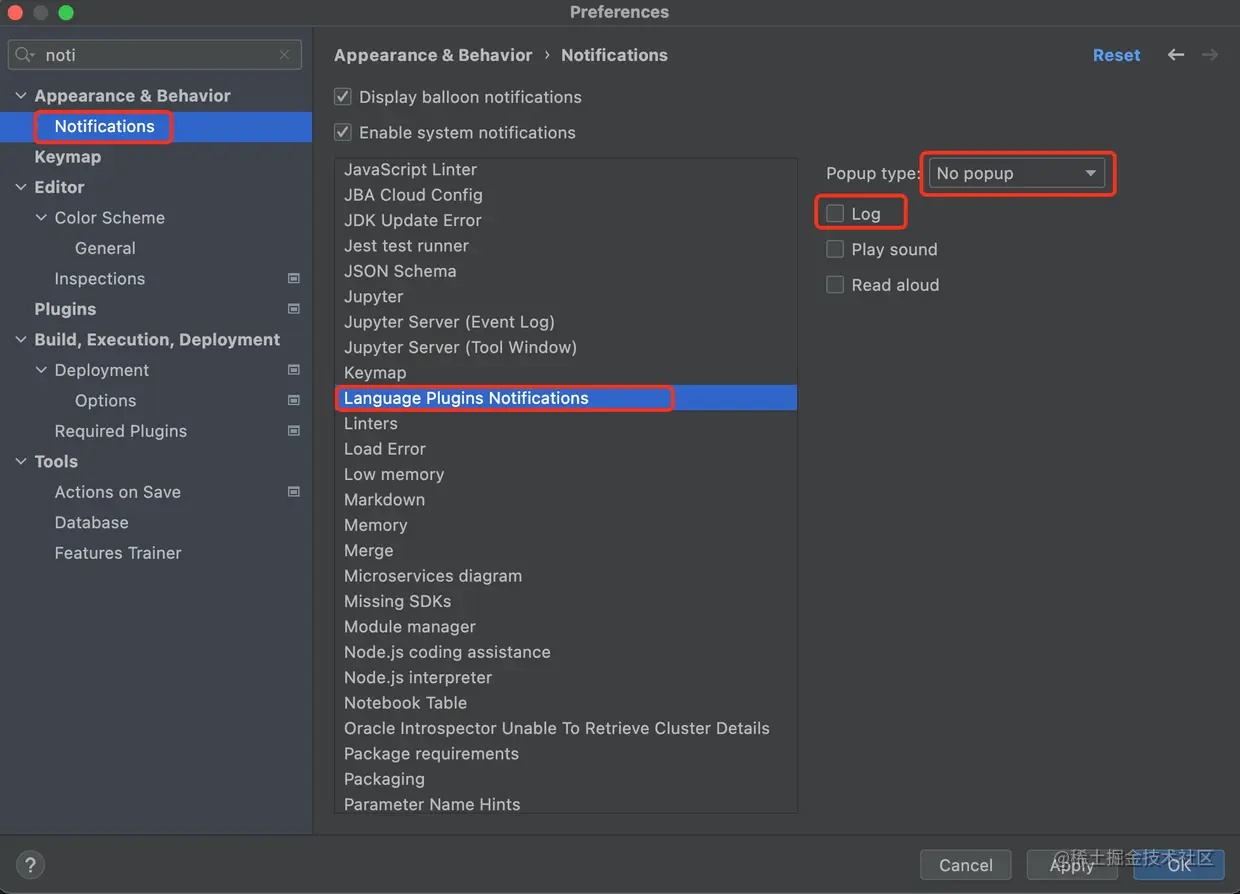Select Notebook Table in the list
This screenshot has width=1240, height=894.
566,703
